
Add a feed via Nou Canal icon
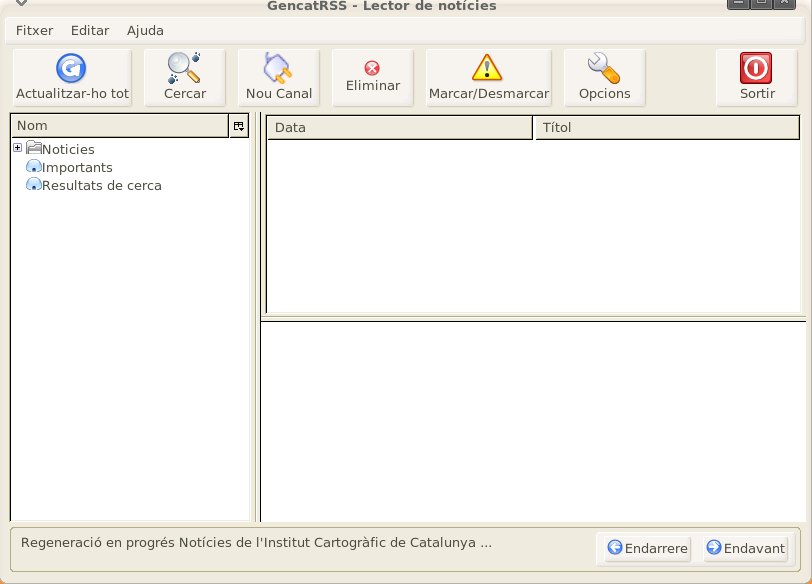tap(277, 68)
